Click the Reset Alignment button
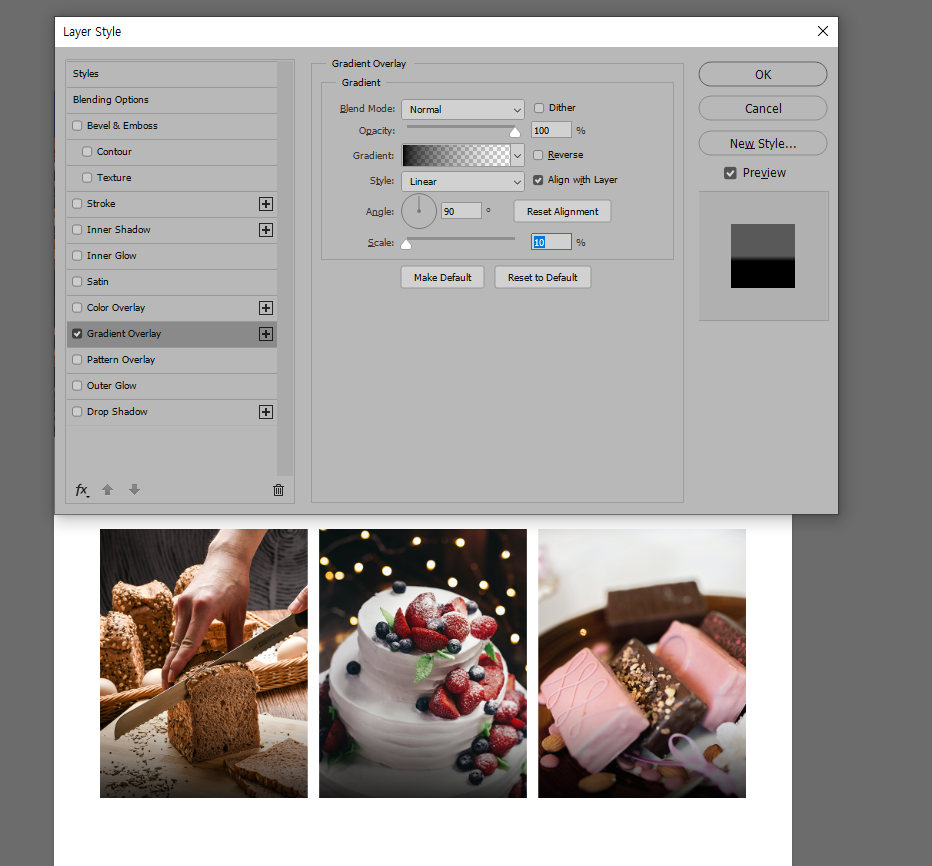Image resolution: width=932 pixels, height=866 pixels. point(562,212)
